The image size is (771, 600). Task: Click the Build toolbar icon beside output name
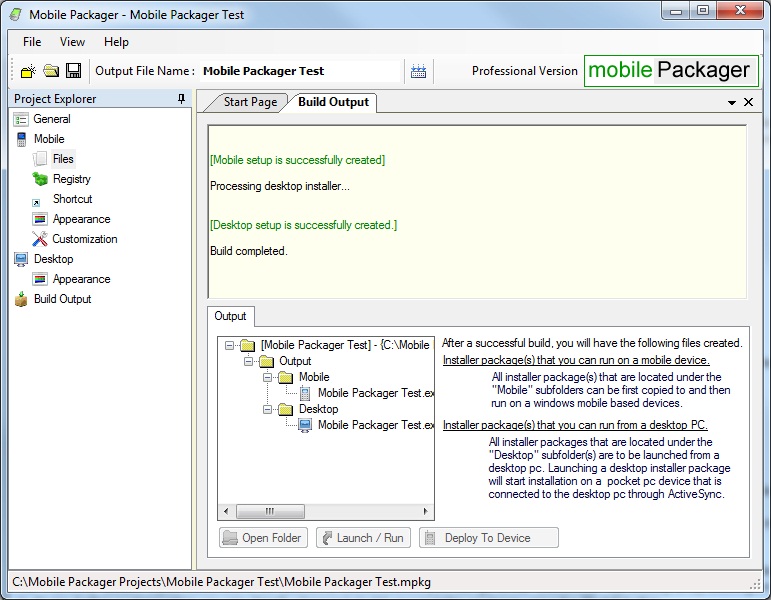(418, 71)
